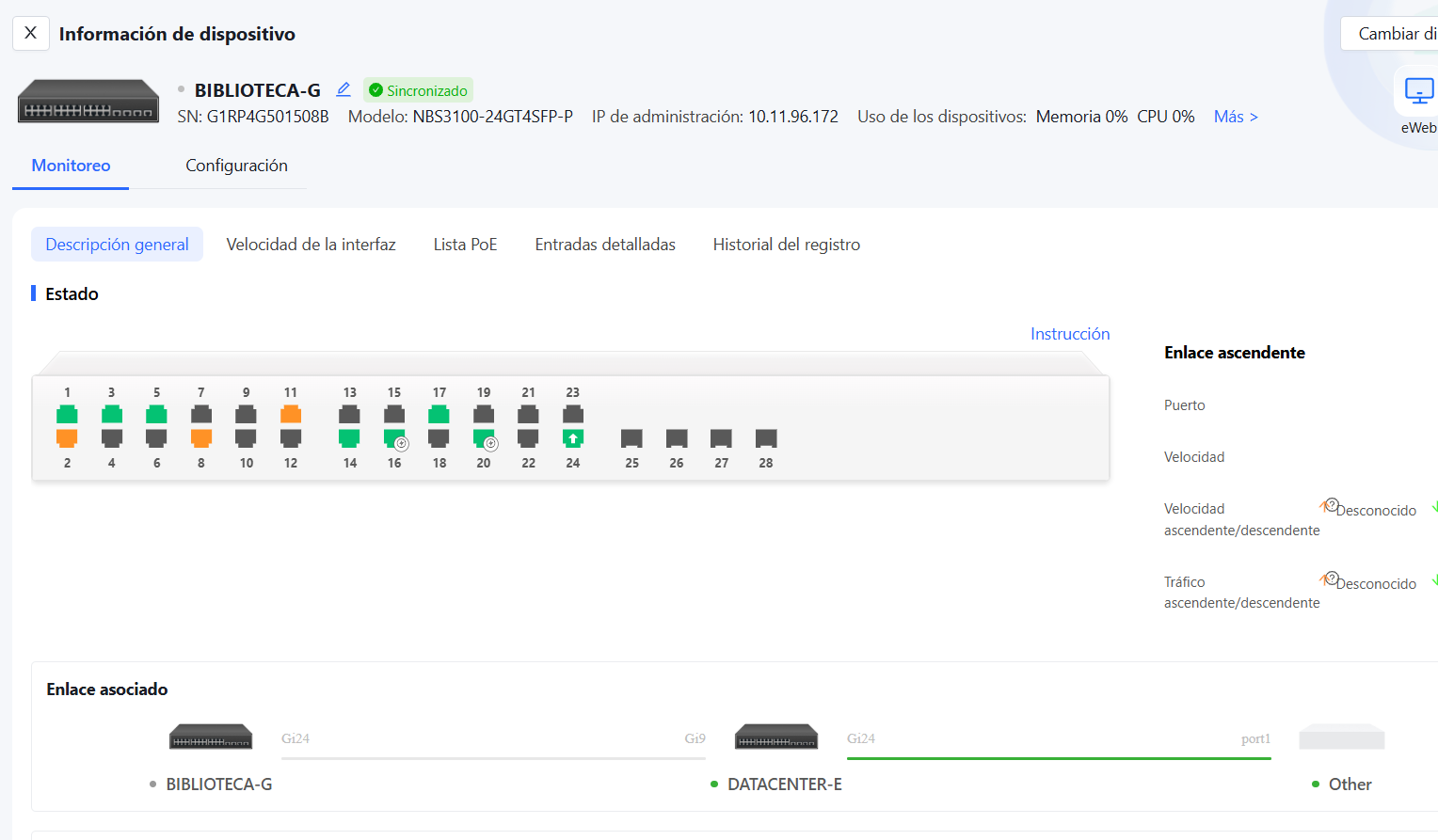Select switch port 22
This screenshot has width=1438, height=840.
point(528,438)
